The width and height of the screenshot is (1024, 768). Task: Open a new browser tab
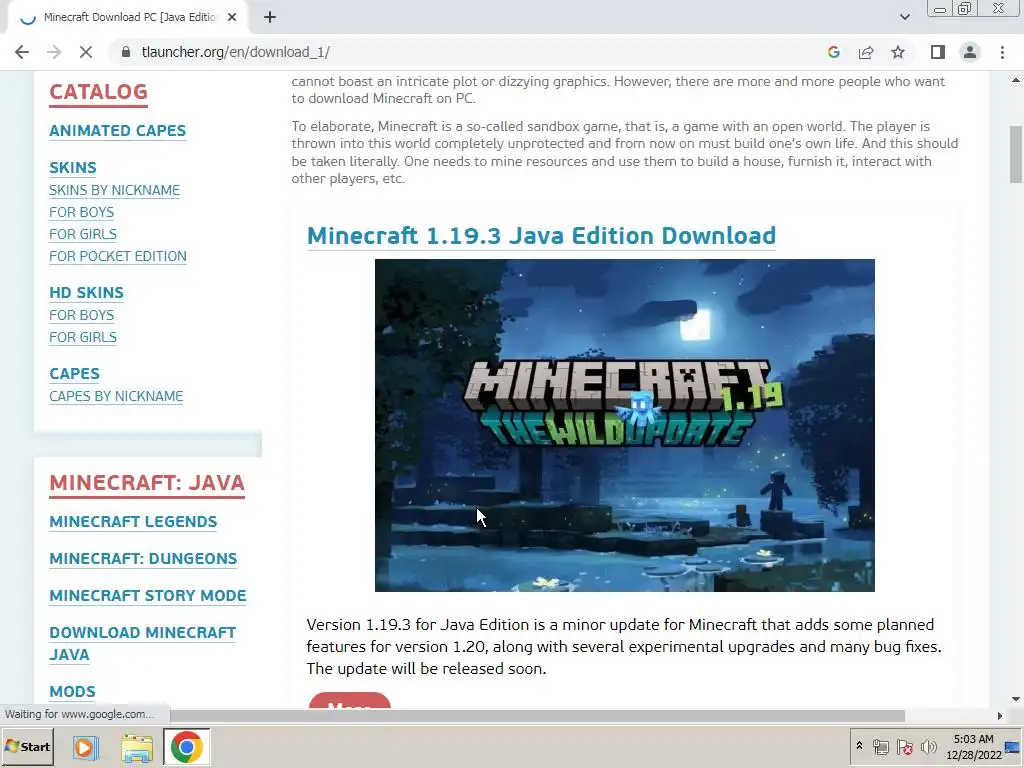click(x=270, y=18)
